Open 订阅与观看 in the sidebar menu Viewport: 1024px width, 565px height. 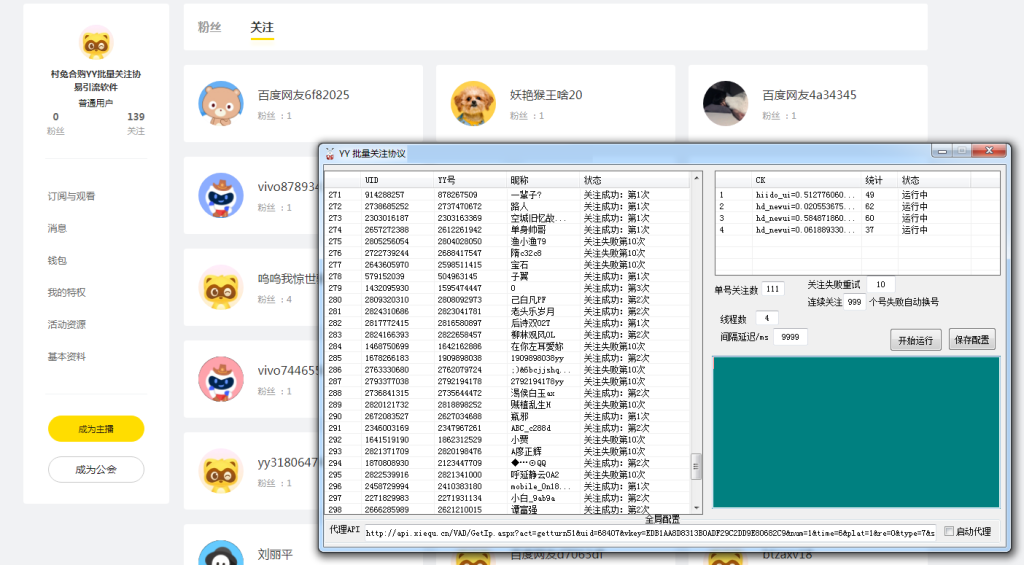pyautogui.click(x=71, y=196)
